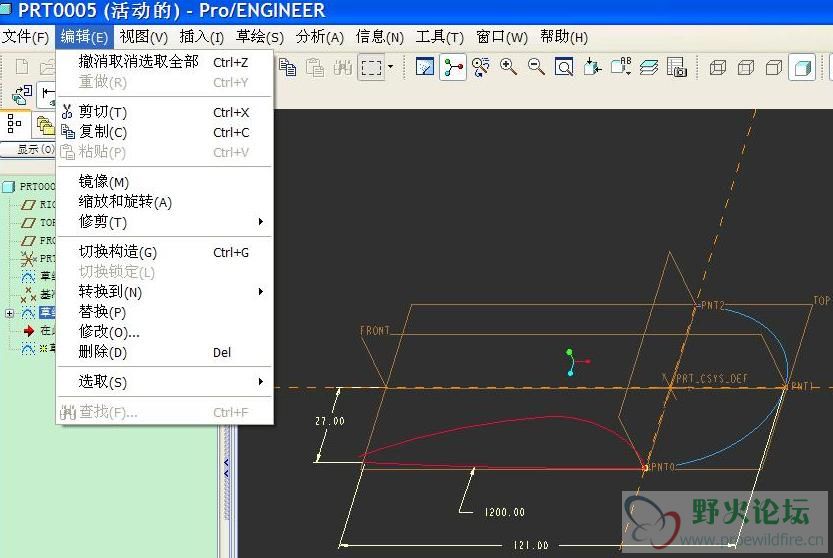Click the Refit to screen icon
This screenshot has width=833, height=558.
point(564,67)
